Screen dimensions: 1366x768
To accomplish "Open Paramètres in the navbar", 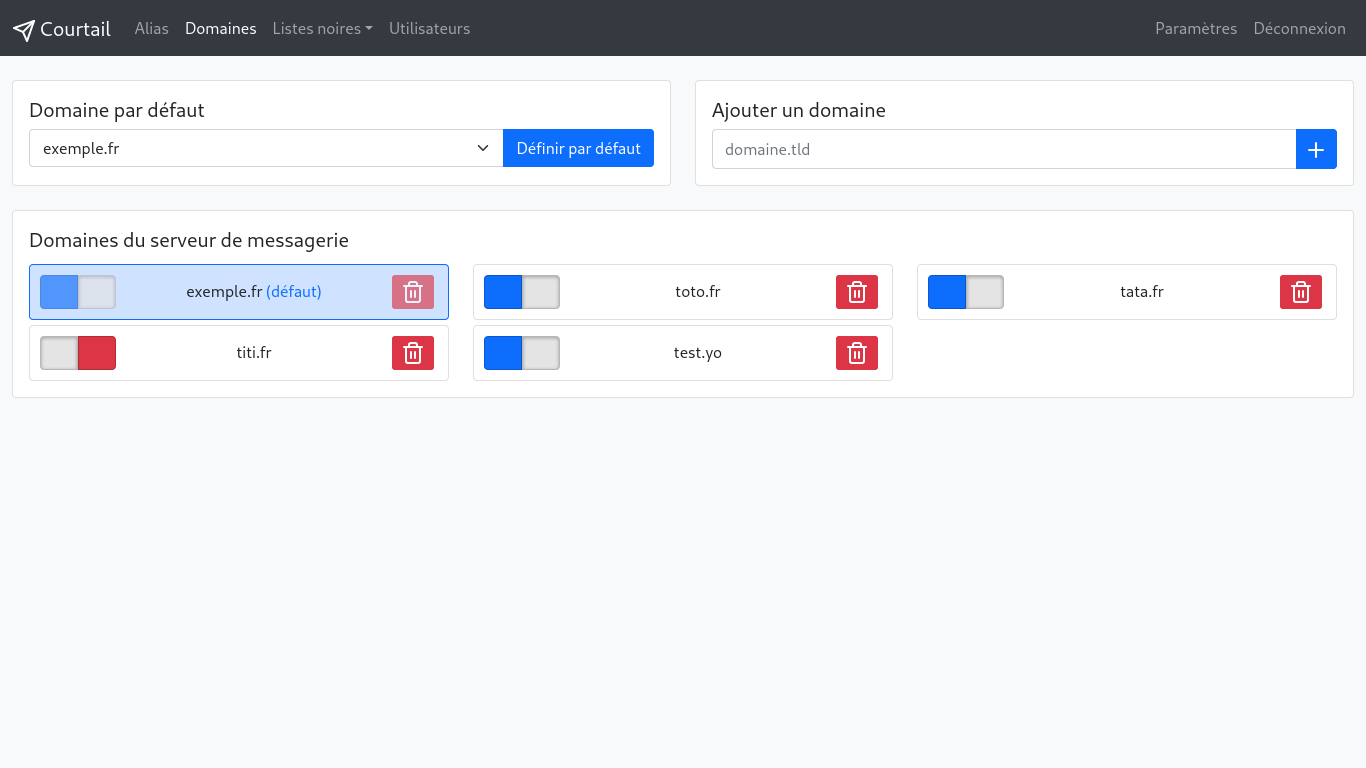I will point(1196,28).
